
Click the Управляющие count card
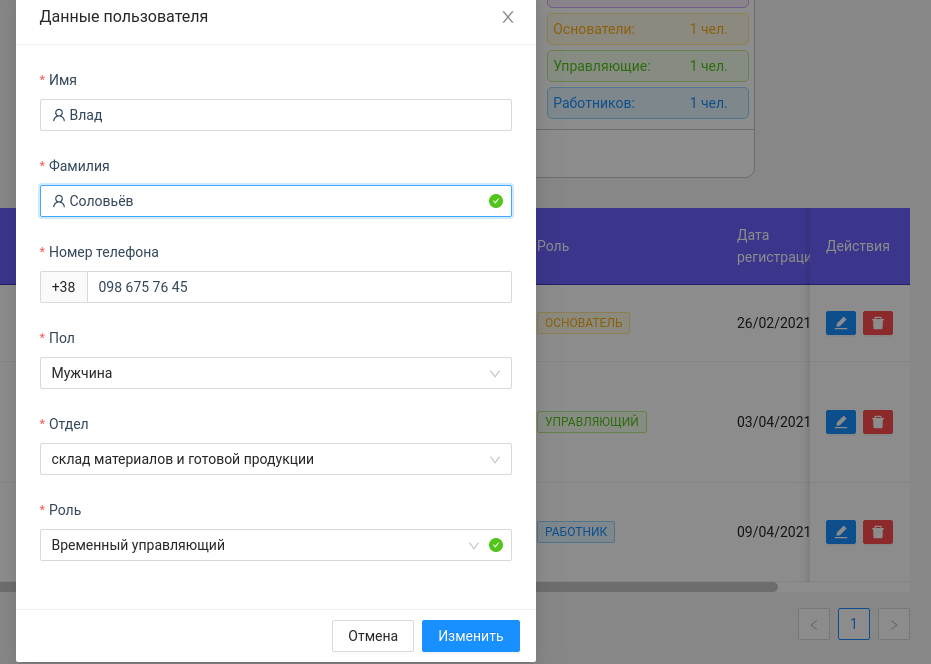click(648, 66)
